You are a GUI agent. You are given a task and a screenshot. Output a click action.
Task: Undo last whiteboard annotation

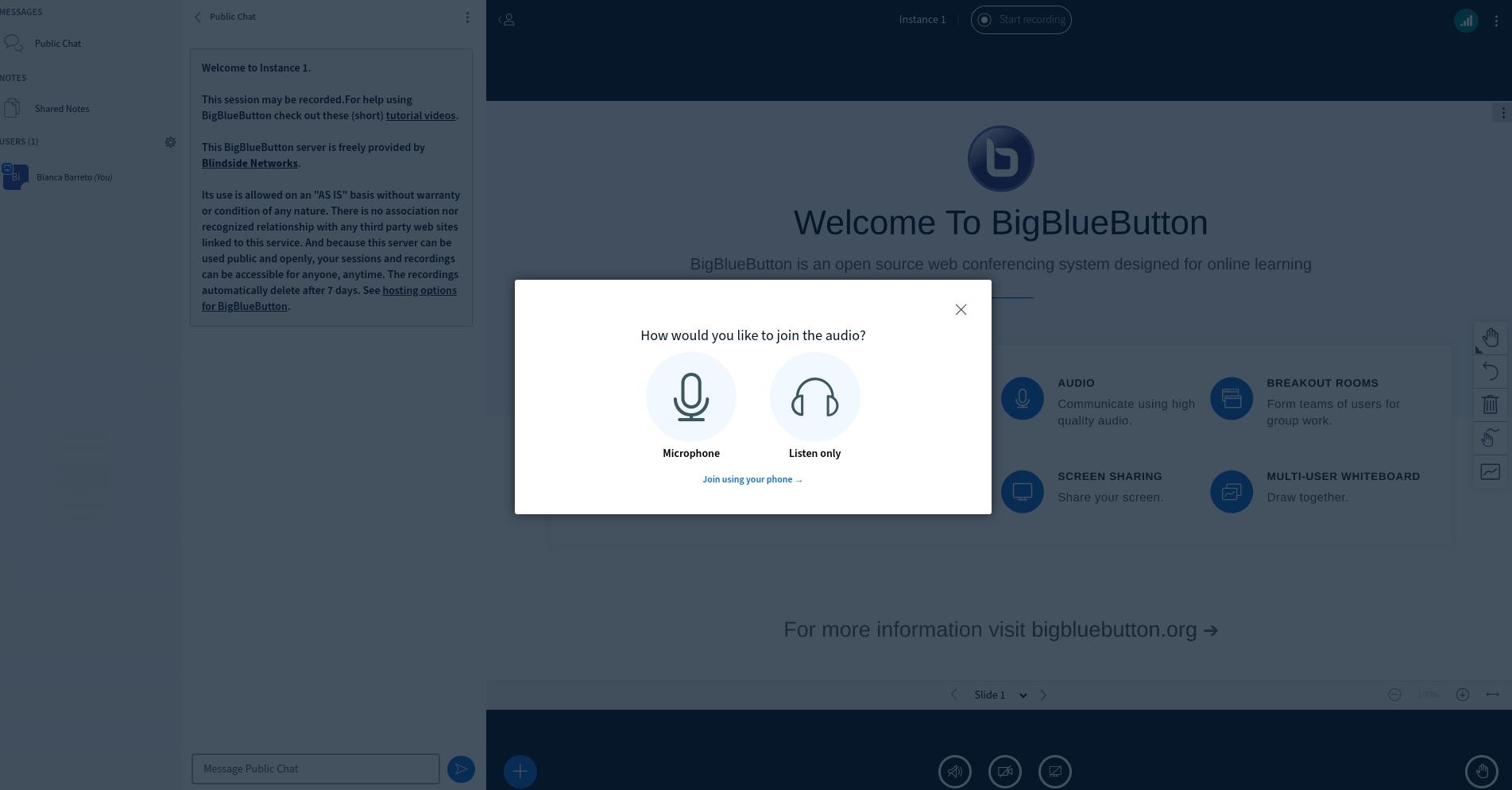(1491, 371)
